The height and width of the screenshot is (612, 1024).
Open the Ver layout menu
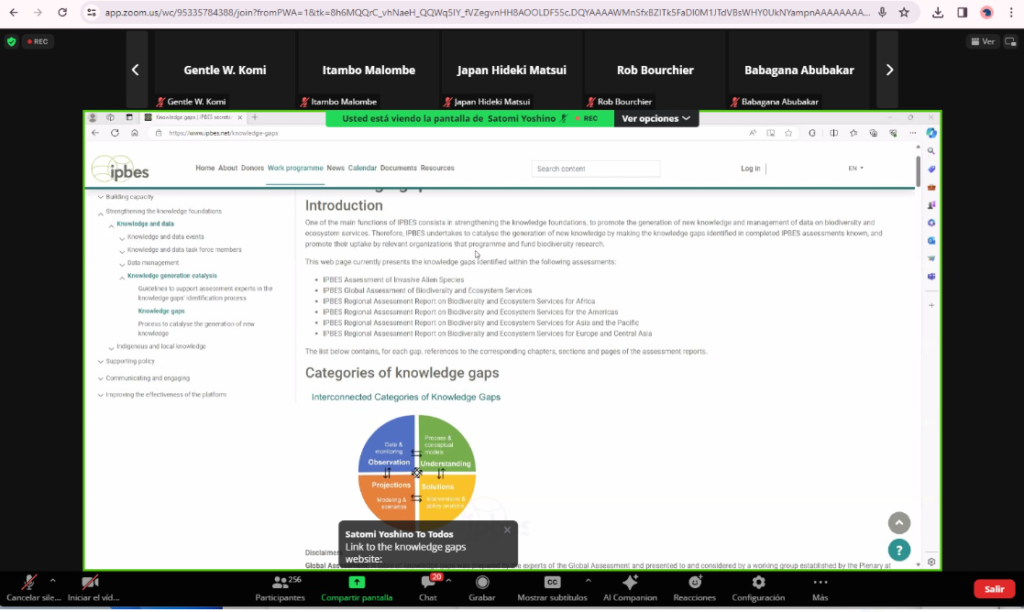coord(982,41)
